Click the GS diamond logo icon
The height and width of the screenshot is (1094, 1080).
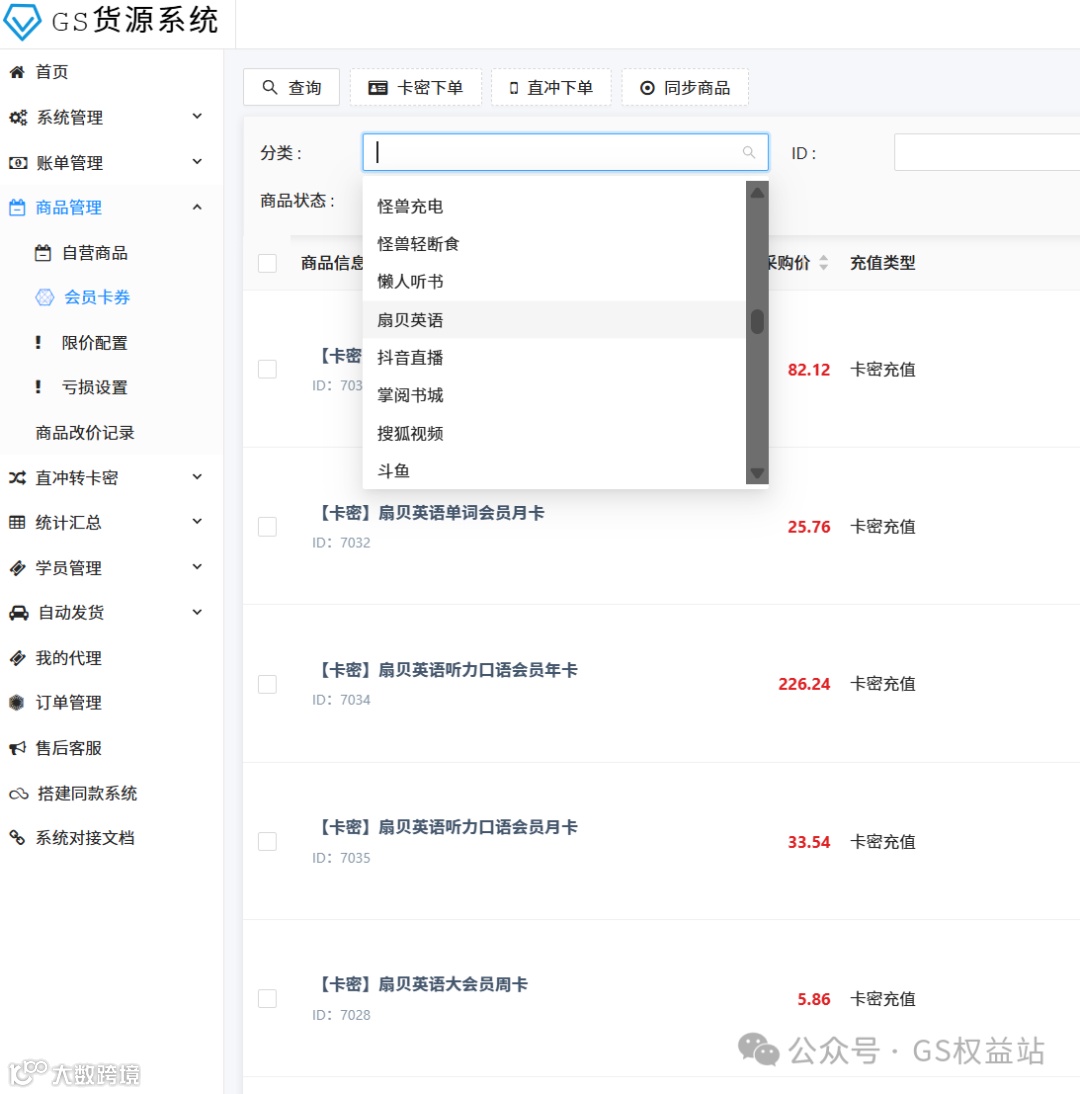coord(22,22)
